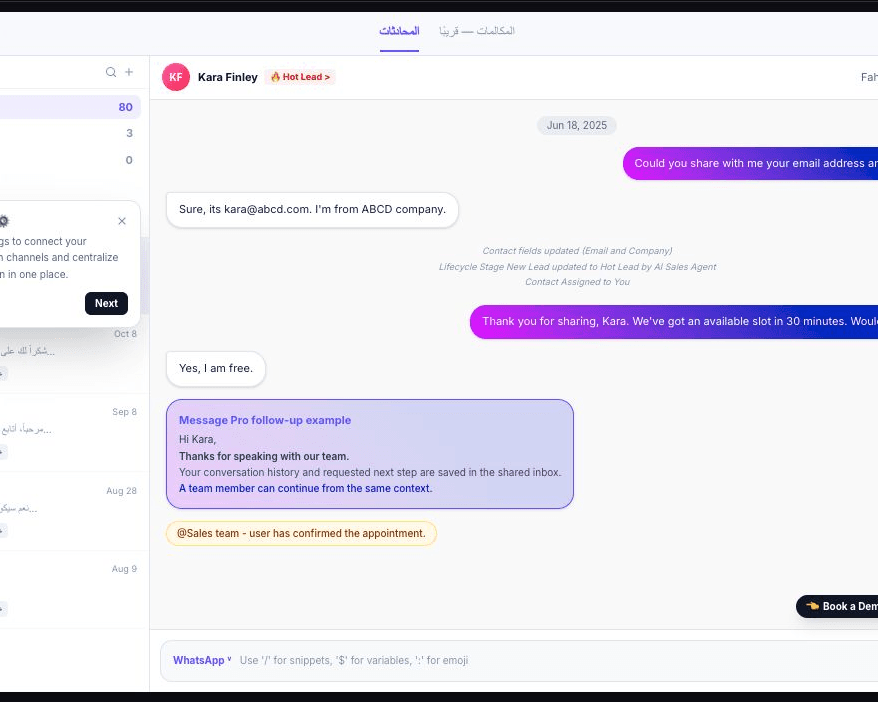Viewport: 878px width, 702px height.
Task: Click the message starting "Thank you for sharing, Kara"
Action: point(674,321)
